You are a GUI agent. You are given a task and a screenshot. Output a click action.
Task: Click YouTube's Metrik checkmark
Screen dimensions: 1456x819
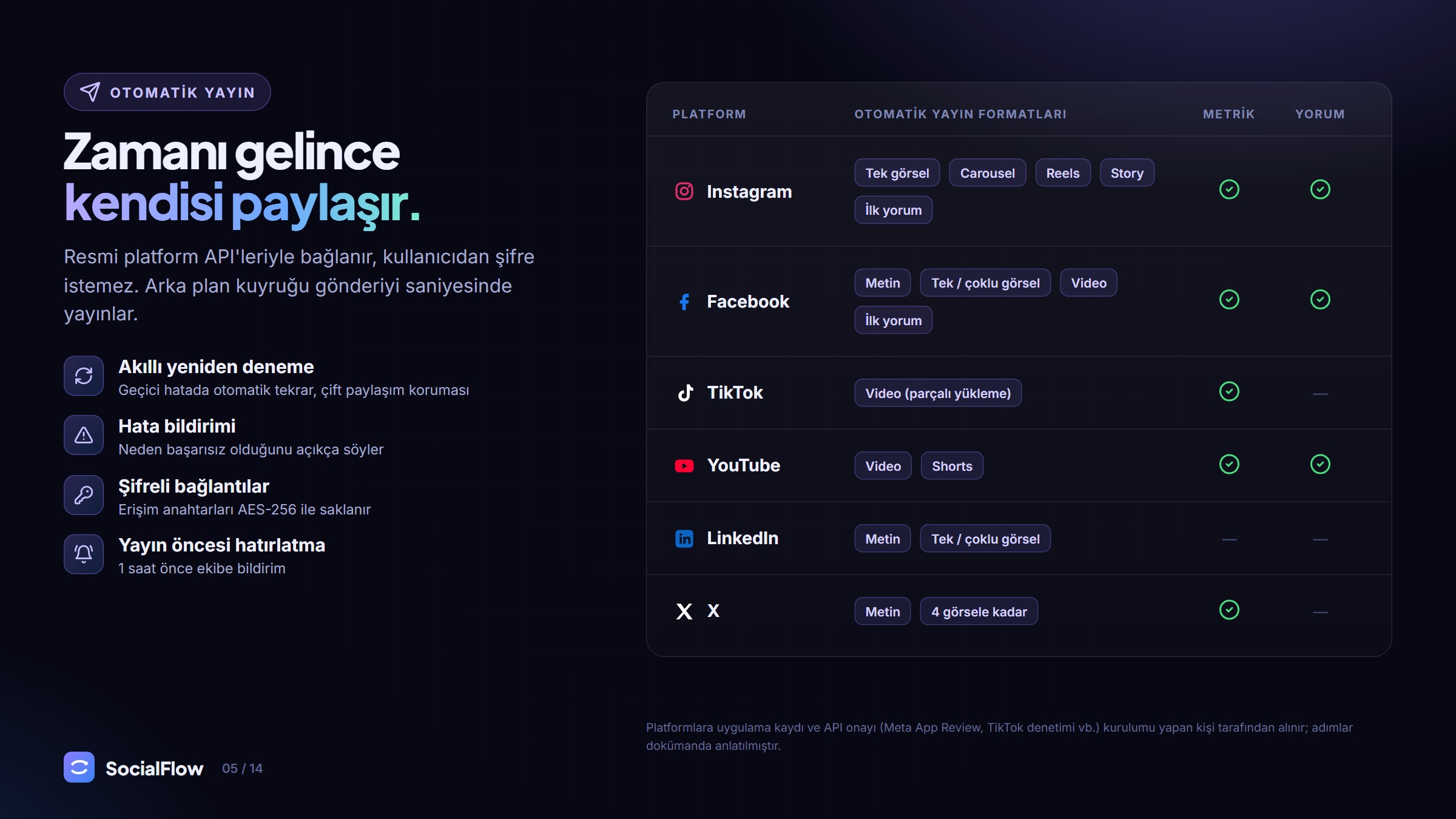[1229, 464]
